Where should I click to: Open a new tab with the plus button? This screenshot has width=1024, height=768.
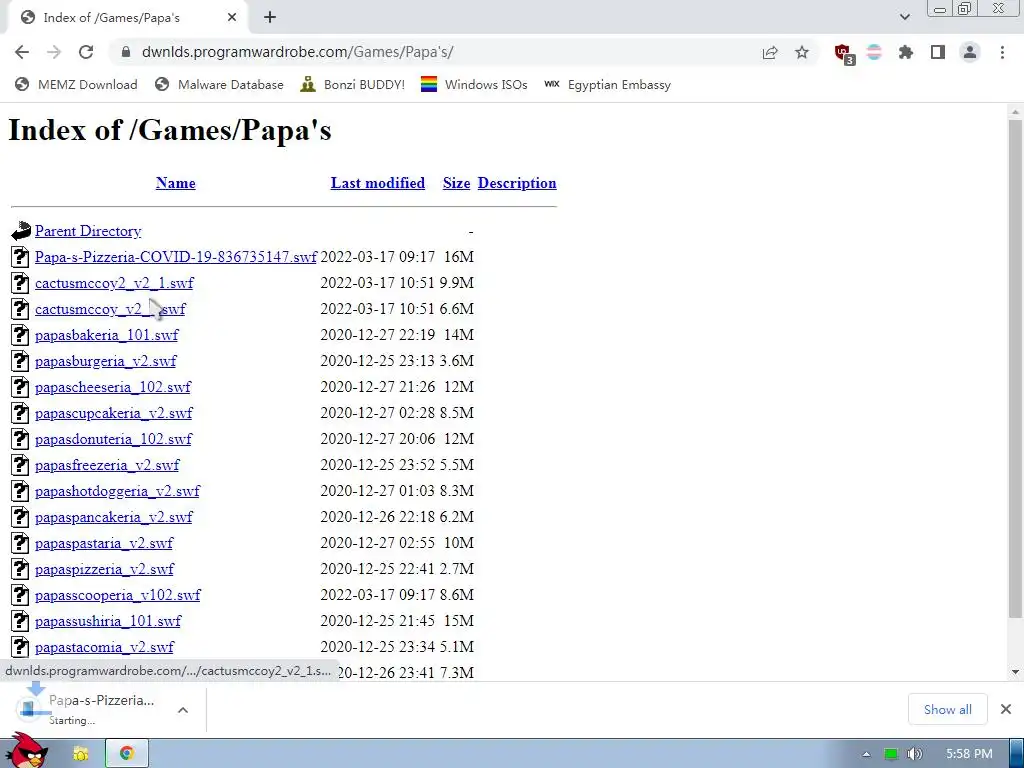[270, 18]
